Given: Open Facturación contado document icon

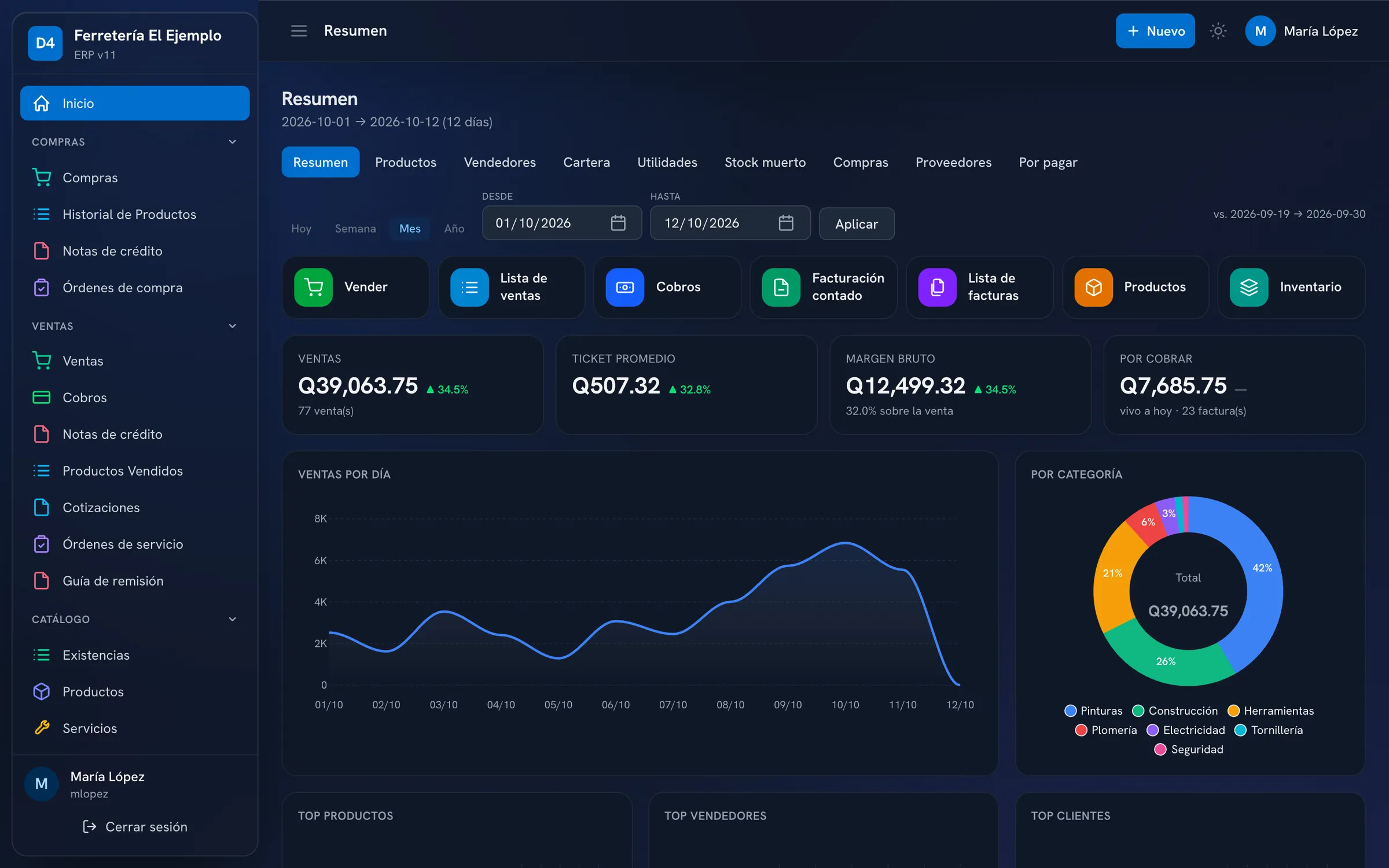Looking at the screenshot, I should [781, 287].
